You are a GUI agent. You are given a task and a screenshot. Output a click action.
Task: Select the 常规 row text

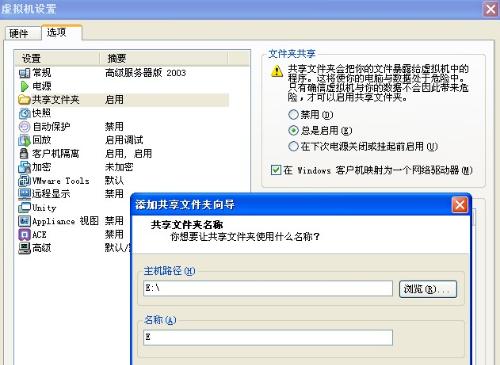[42, 73]
